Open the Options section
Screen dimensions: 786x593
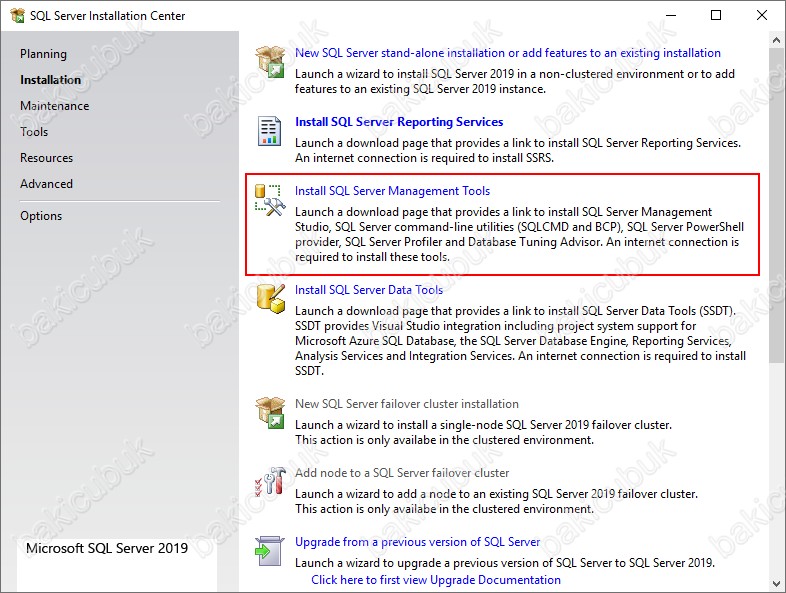pos(41,216)
